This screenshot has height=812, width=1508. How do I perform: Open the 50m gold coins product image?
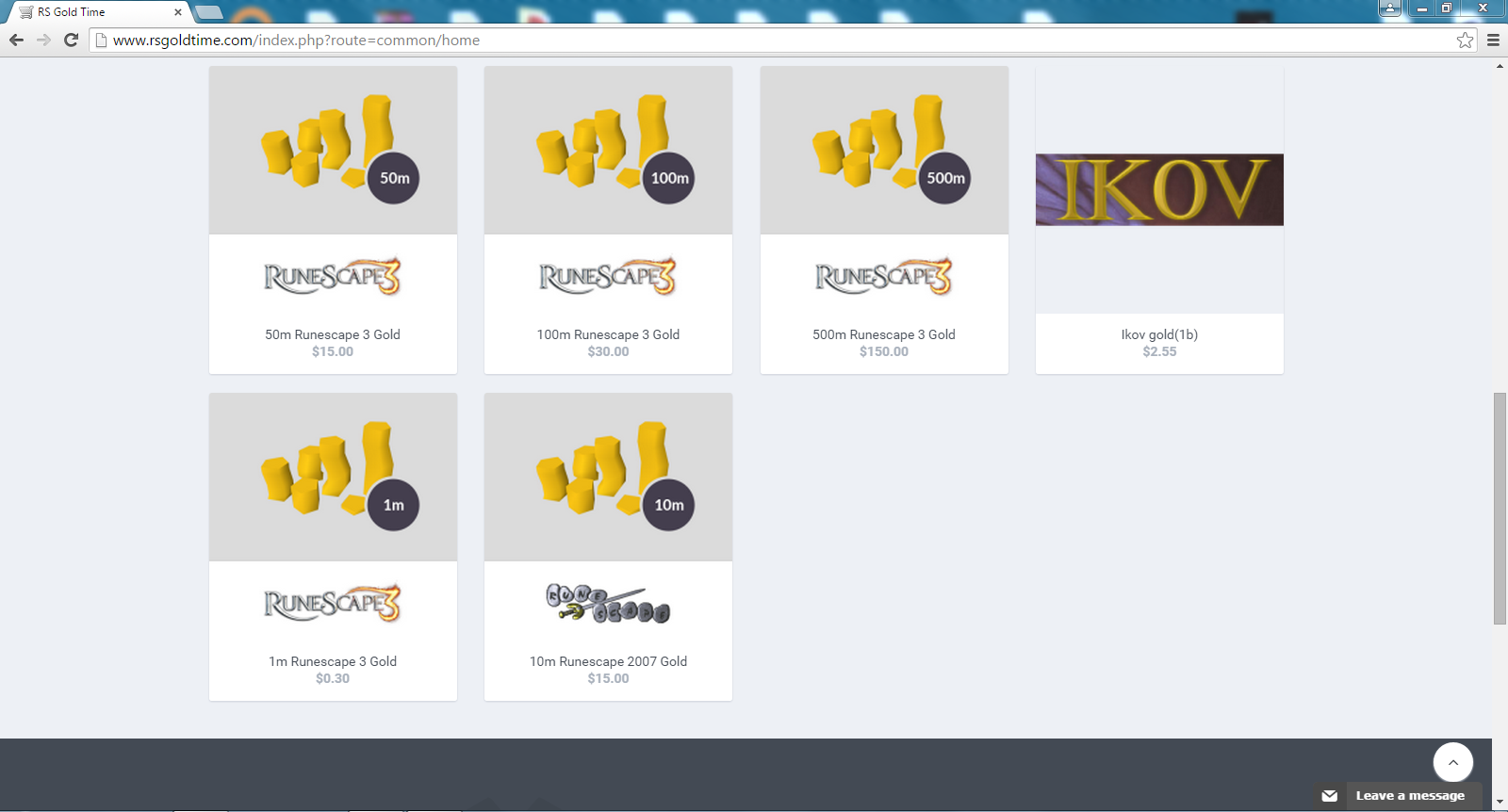click(x=333, y=150)
